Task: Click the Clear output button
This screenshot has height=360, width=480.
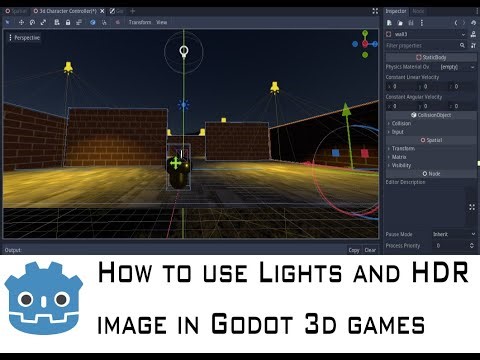Action: pos(370,250)
